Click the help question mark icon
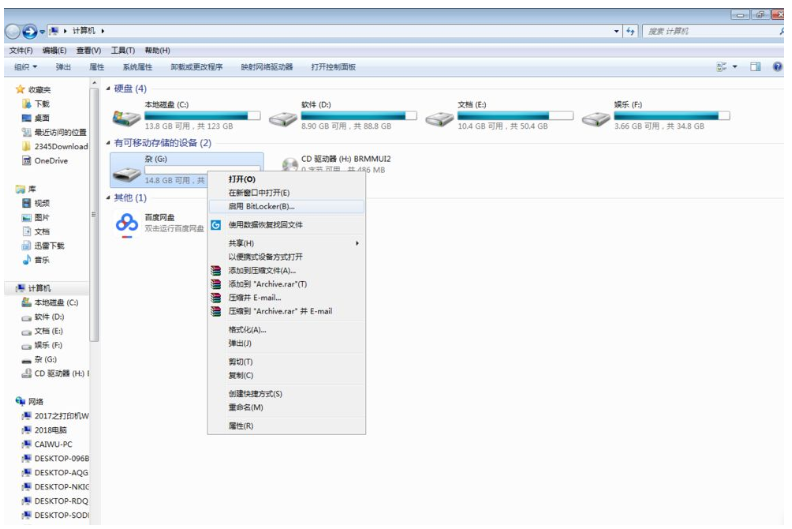 pyautogui.click(x=777, y=67)
